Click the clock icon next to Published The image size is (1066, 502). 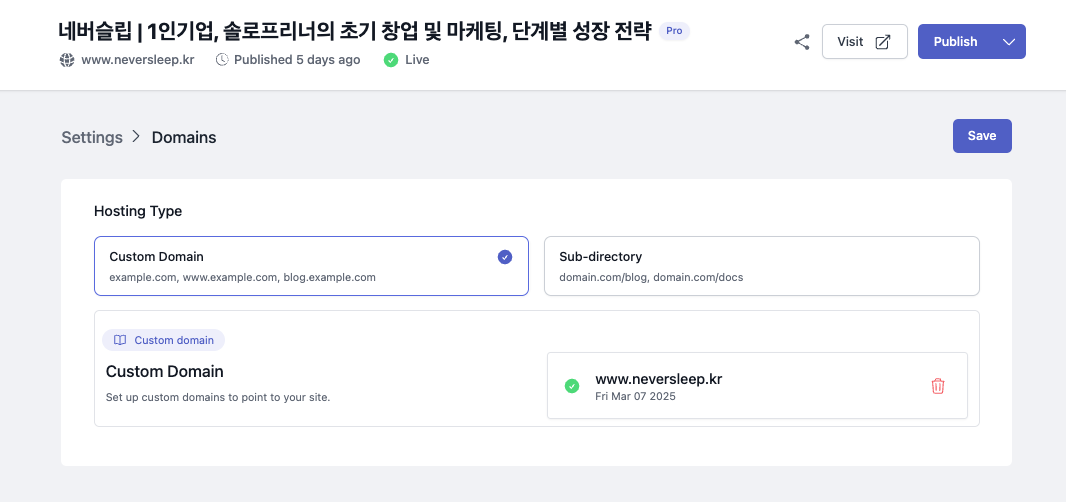[222, 60]
